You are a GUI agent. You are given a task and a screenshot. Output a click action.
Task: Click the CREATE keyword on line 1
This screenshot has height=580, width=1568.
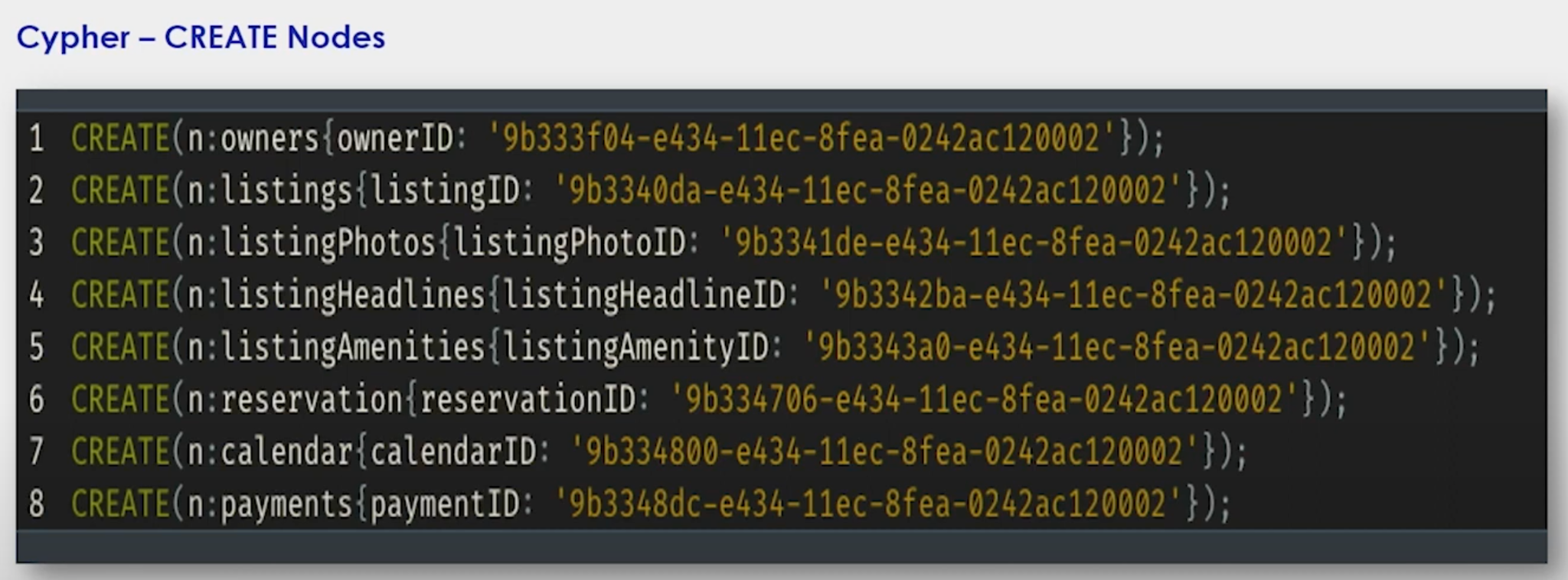pyautogui.click(x=120, y=138)
